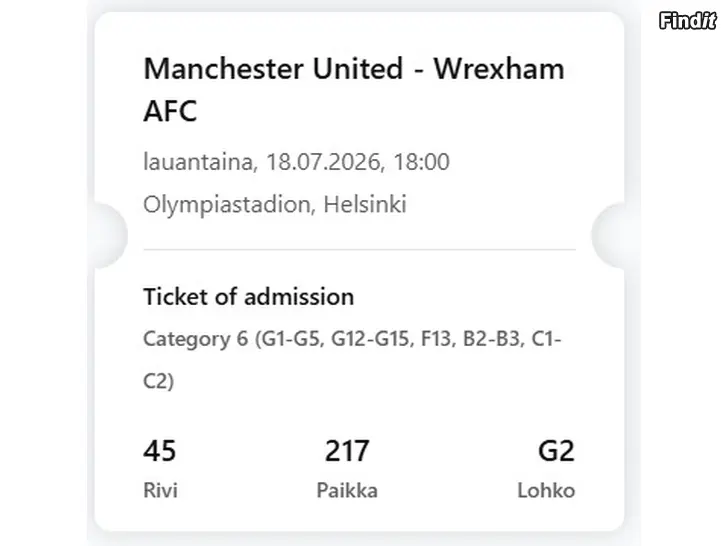Screen dimensions: 728x546
Task: Click the left ticket notch cutout
Action: pos(108,234)
